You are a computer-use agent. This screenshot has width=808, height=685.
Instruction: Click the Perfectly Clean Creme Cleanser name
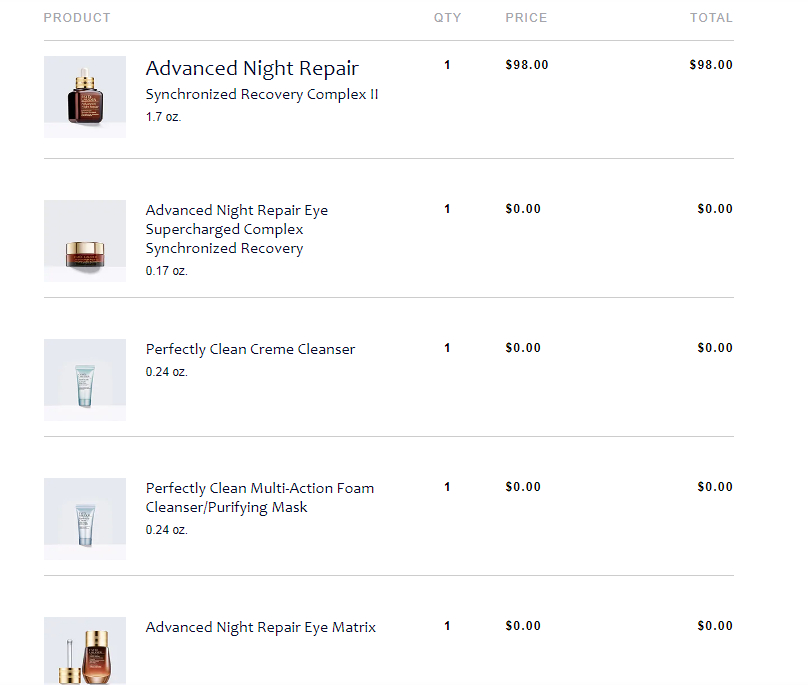tap(250, 349)
